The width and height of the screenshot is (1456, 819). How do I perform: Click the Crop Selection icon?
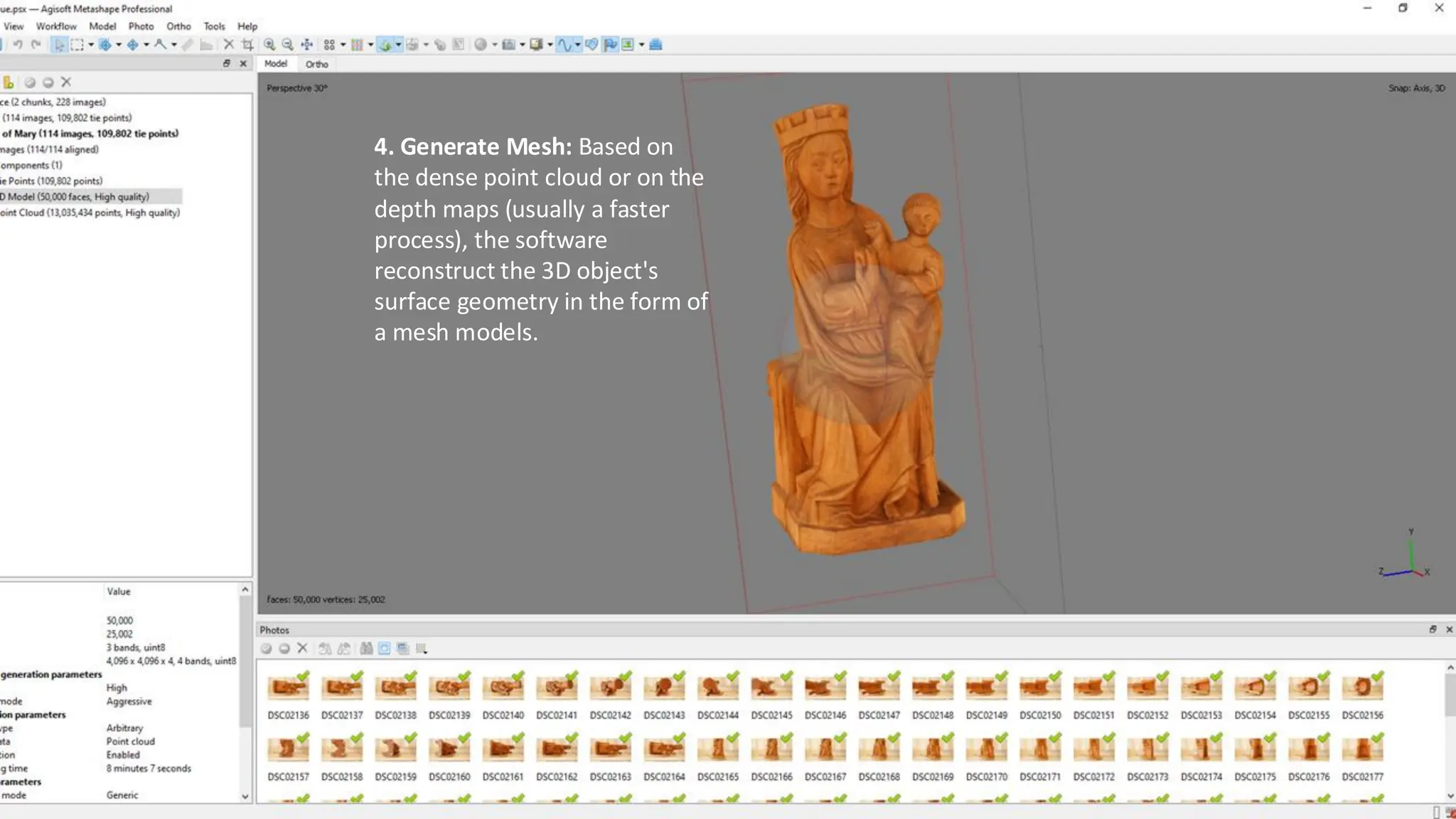[x=247, y=45]
